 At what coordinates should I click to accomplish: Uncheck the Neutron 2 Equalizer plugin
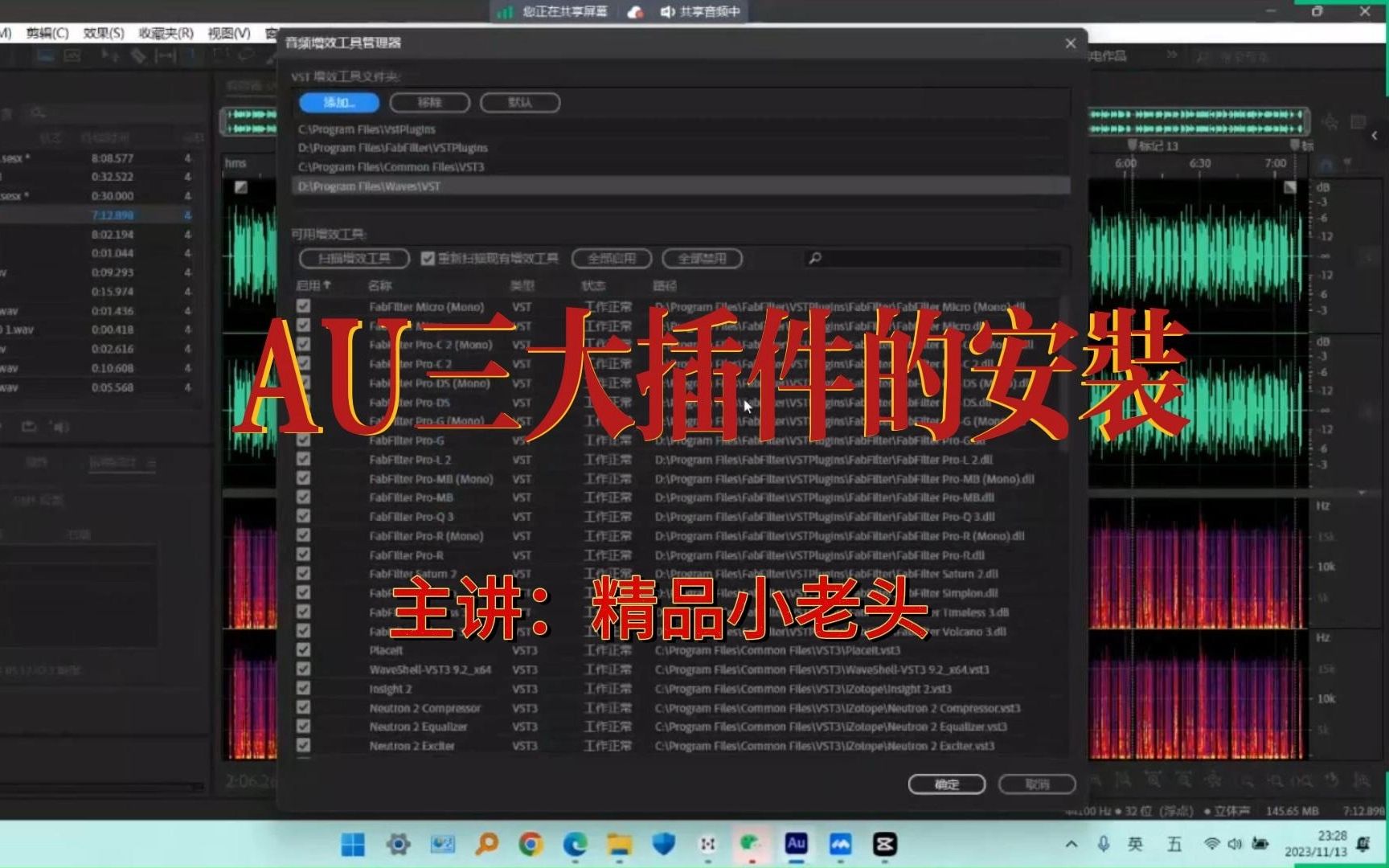point(303,726)
